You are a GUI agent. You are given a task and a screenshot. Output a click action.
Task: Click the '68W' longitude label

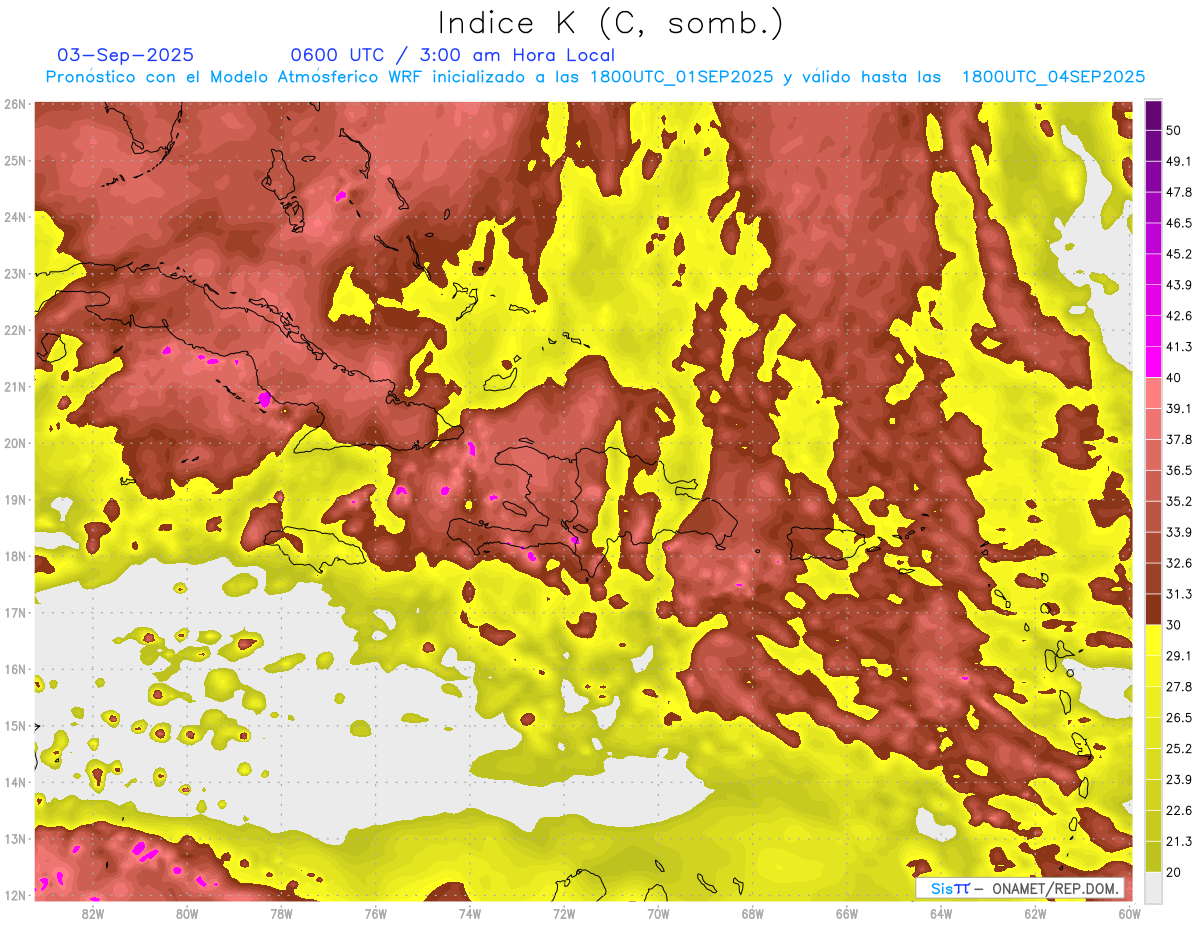[753, 913]
